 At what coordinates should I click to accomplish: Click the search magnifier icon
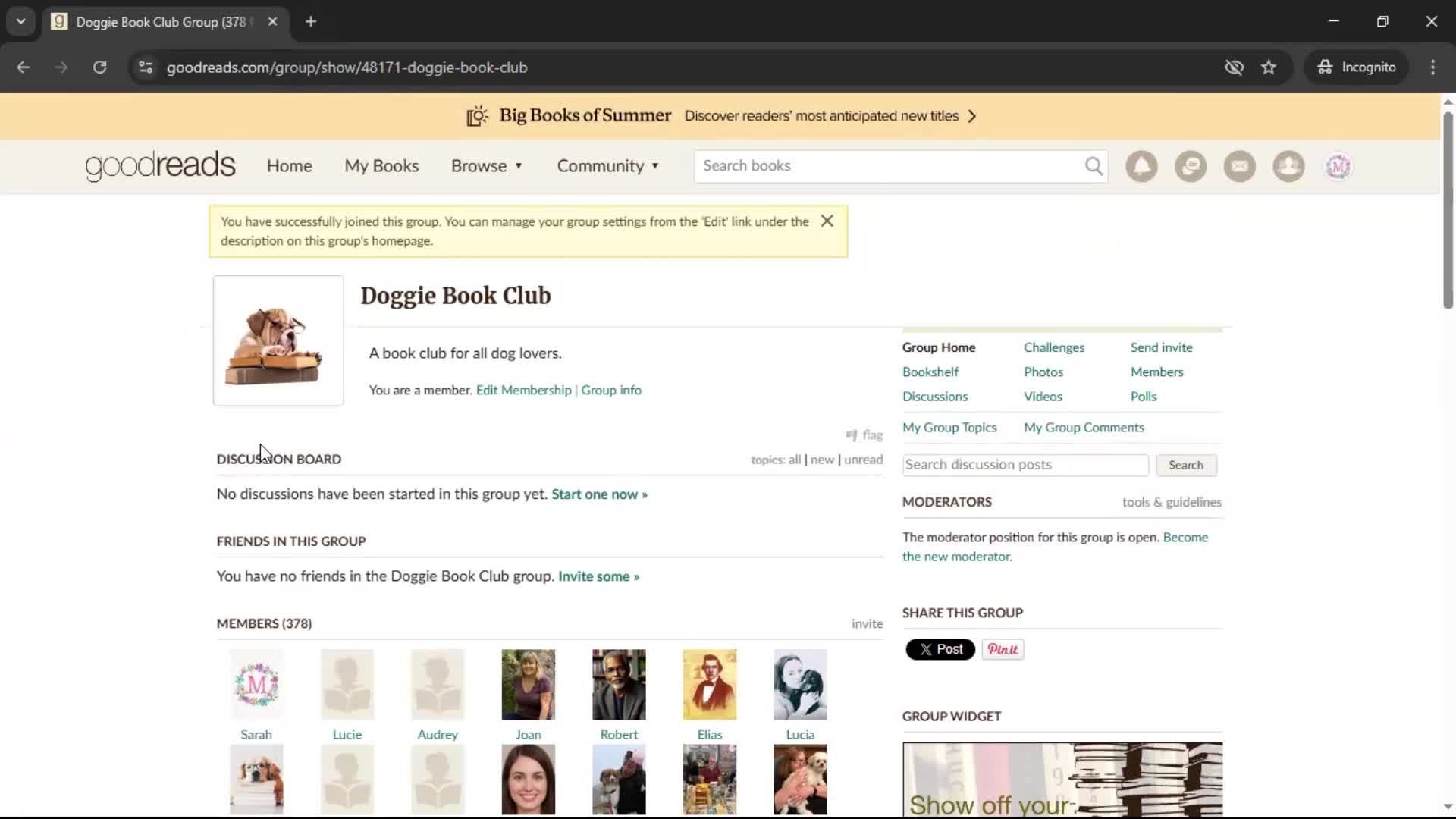1094,166
